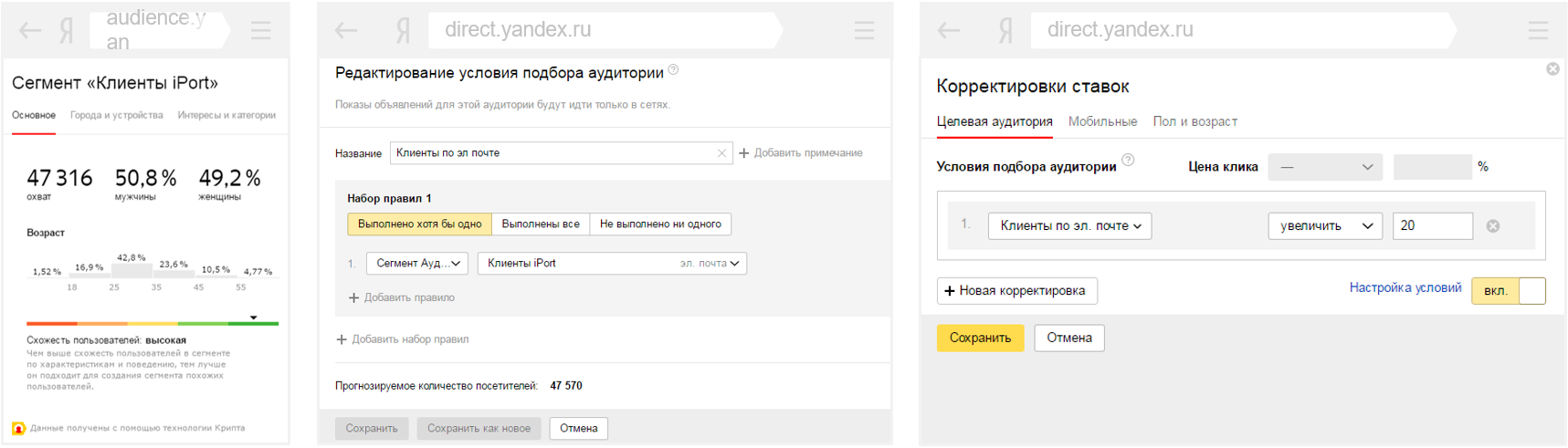Click the yellow 'Сохранить' button
Viewport: 1568px width, 448px height.
click(x=980, y=338)
